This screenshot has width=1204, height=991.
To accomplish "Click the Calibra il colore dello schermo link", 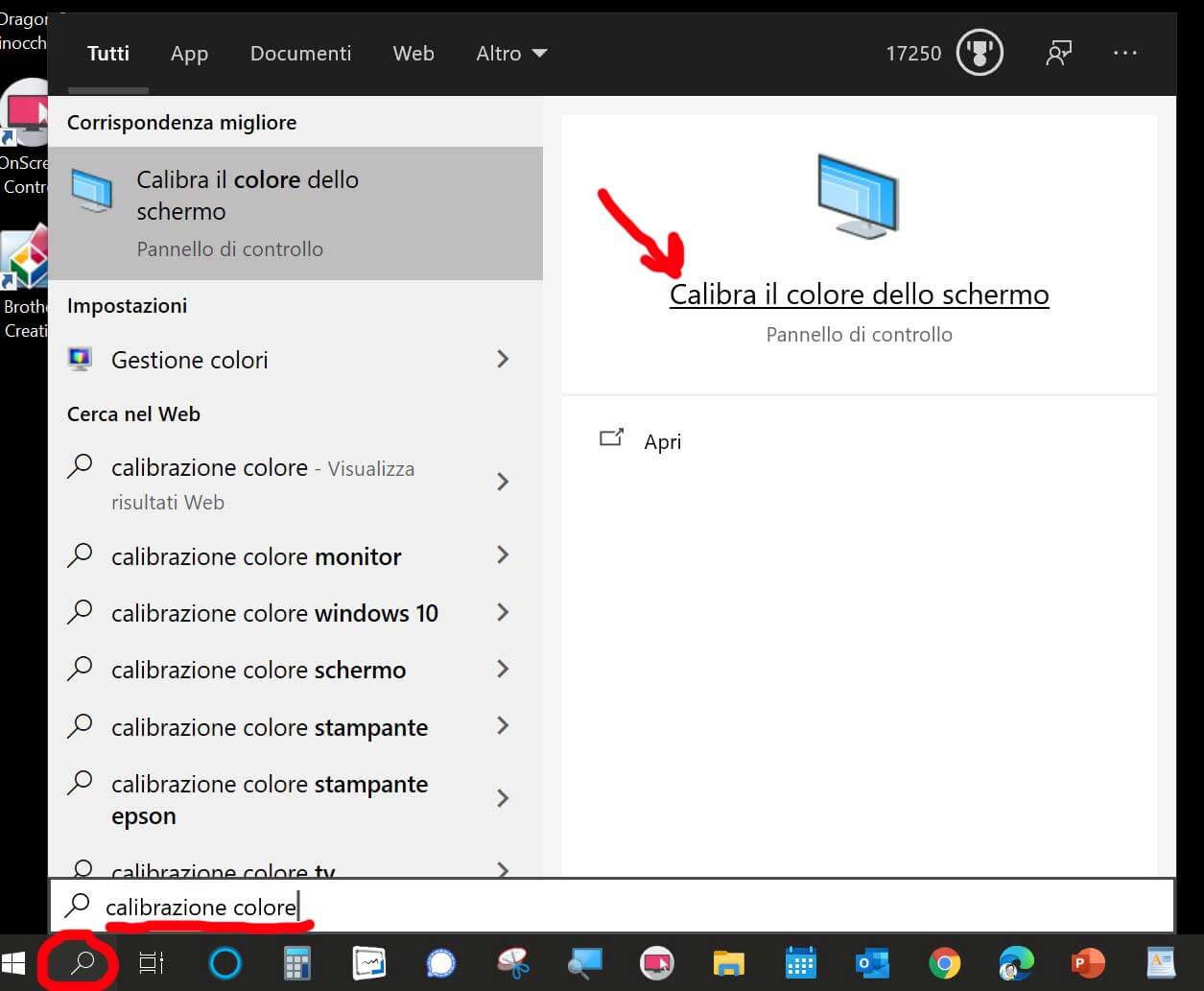I will point(859,295).
